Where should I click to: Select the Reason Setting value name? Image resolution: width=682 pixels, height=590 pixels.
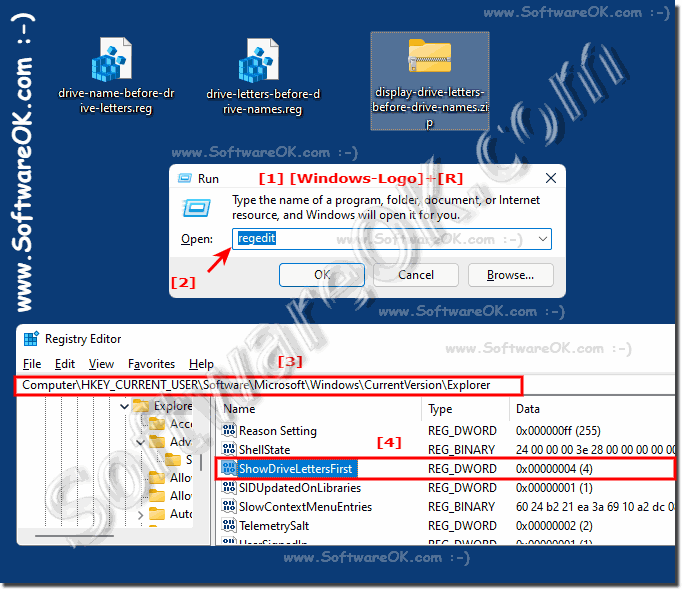click(278, 431)
